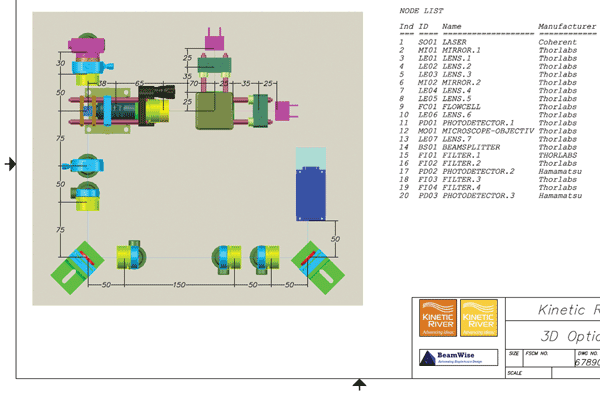Click the arrow marker on left border
The image size is (600, 396).
(x=11, y=164)
